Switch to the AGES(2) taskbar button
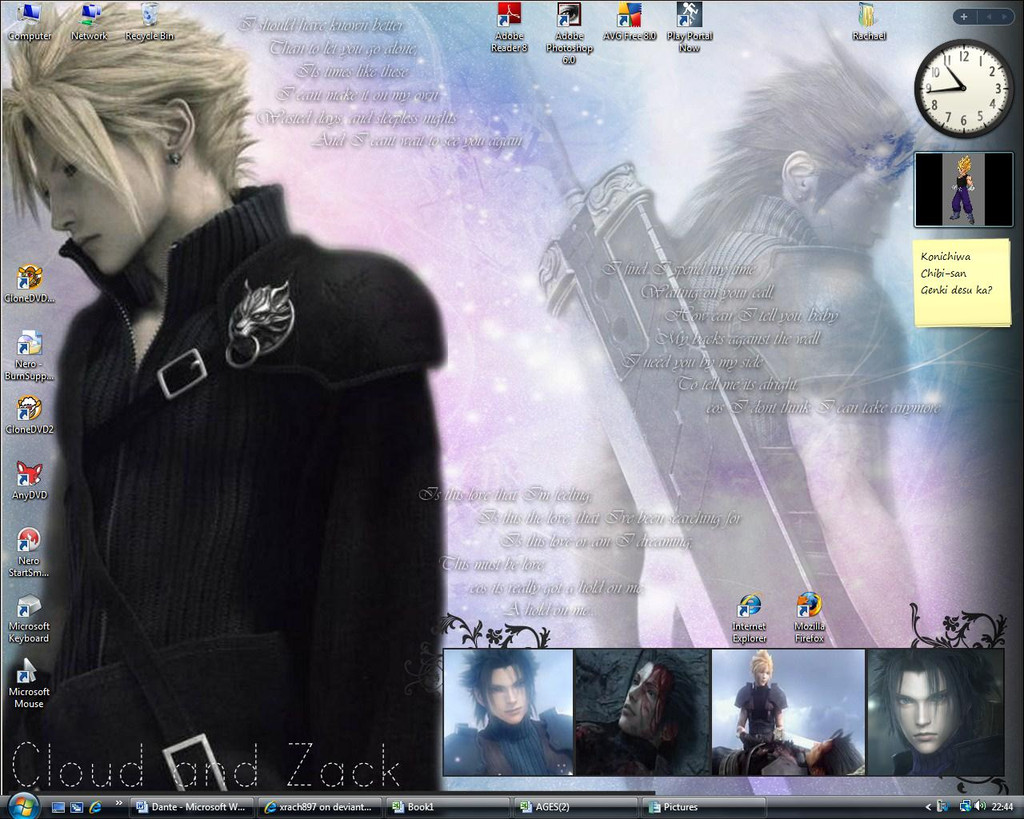This screenshot has width=1024, height=819. pos(575,807)
